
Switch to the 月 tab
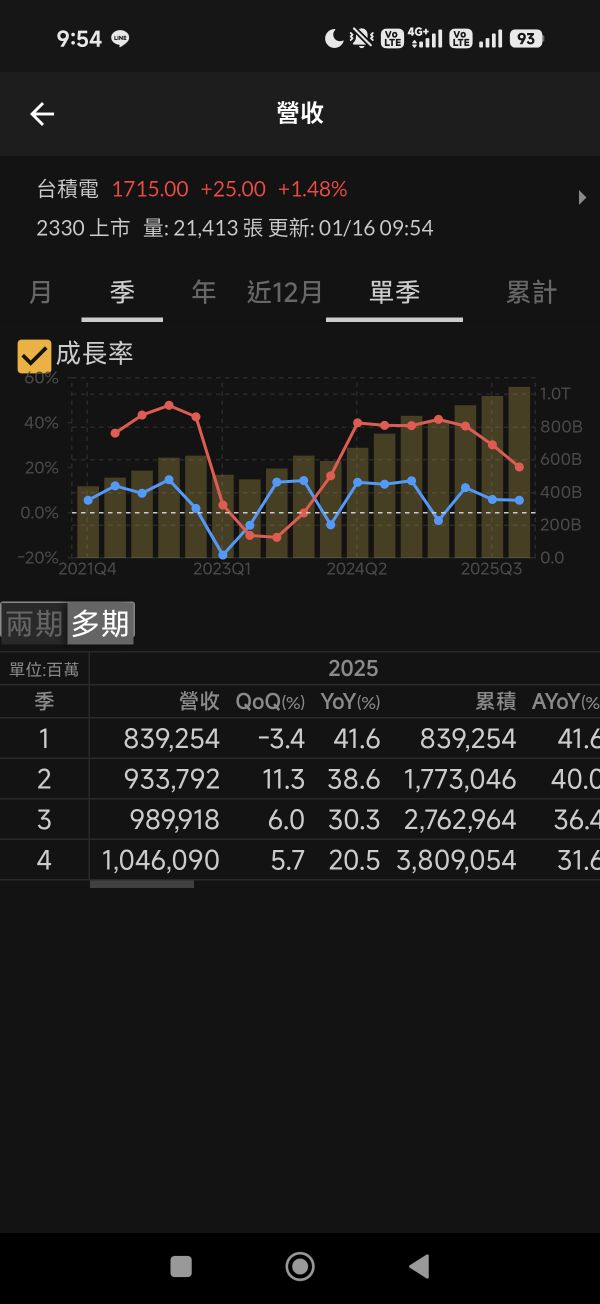40,292
